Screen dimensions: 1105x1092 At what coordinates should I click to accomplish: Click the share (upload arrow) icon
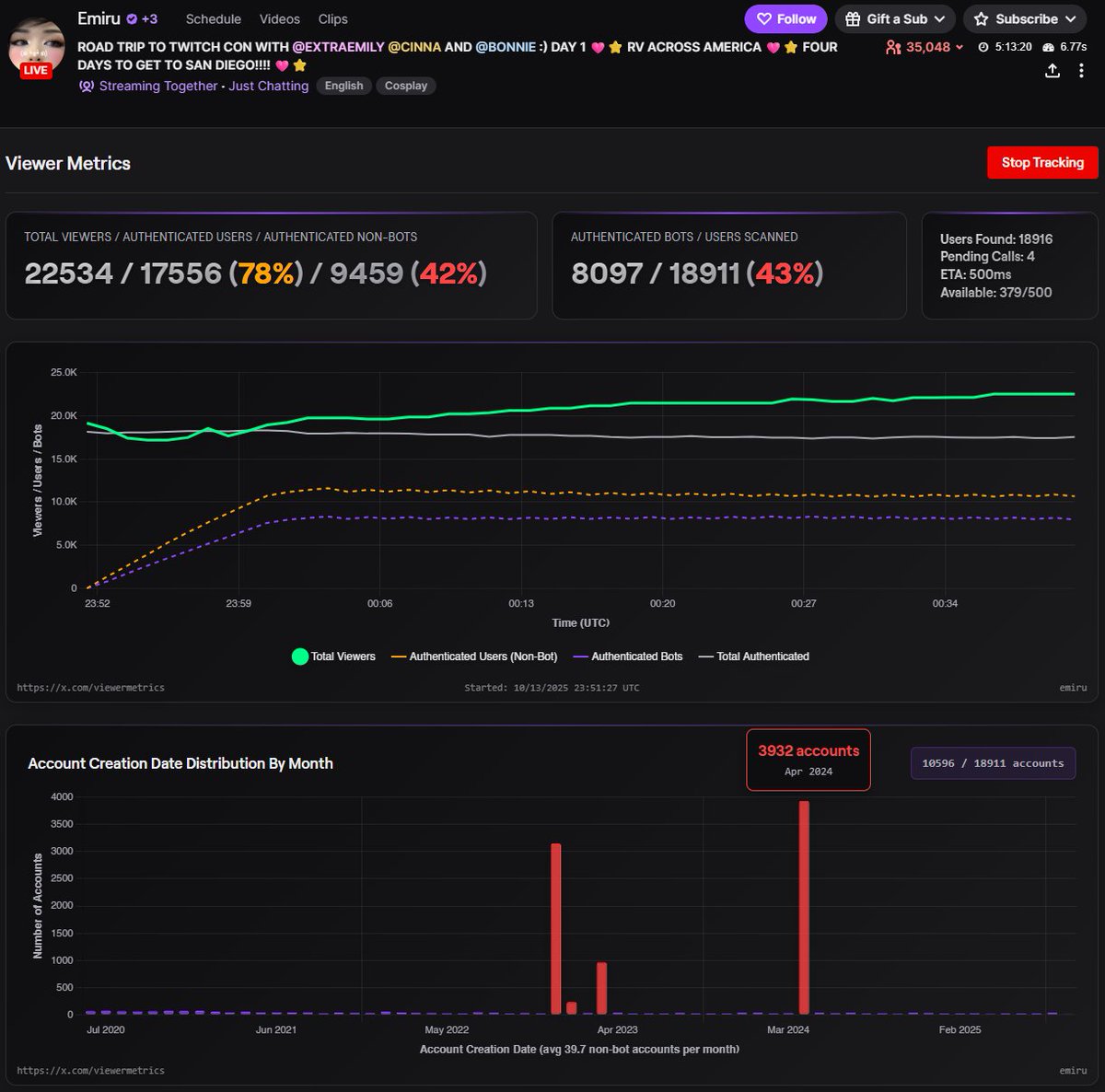point(1053,70)
